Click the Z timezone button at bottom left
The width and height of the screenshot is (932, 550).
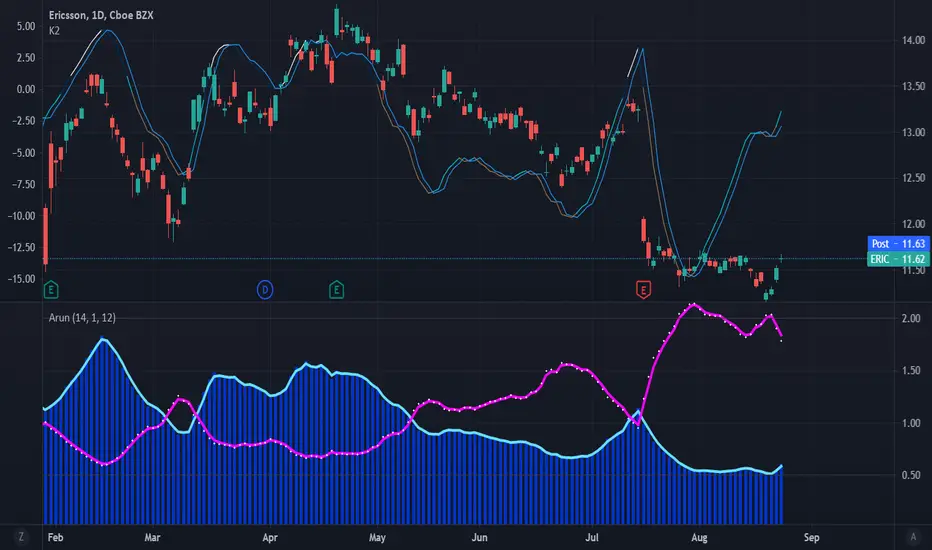(x=21, y=537)
